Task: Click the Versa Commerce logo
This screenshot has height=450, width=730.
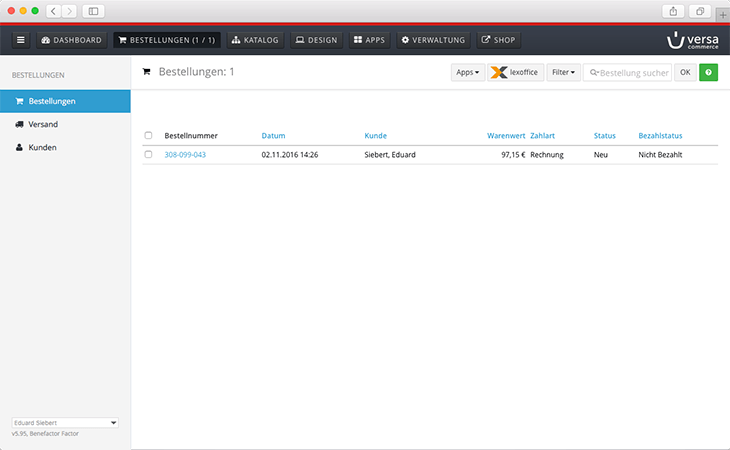Action: (x=690, y=40)
